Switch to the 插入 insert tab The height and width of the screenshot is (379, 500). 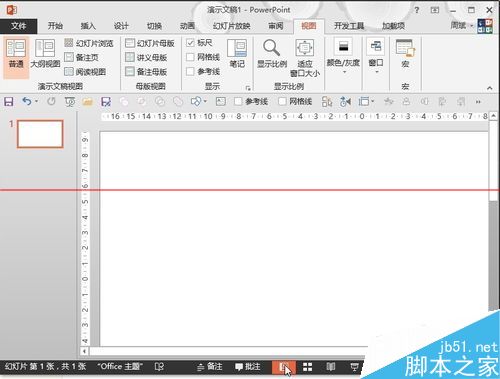click(x=88, y=26)
